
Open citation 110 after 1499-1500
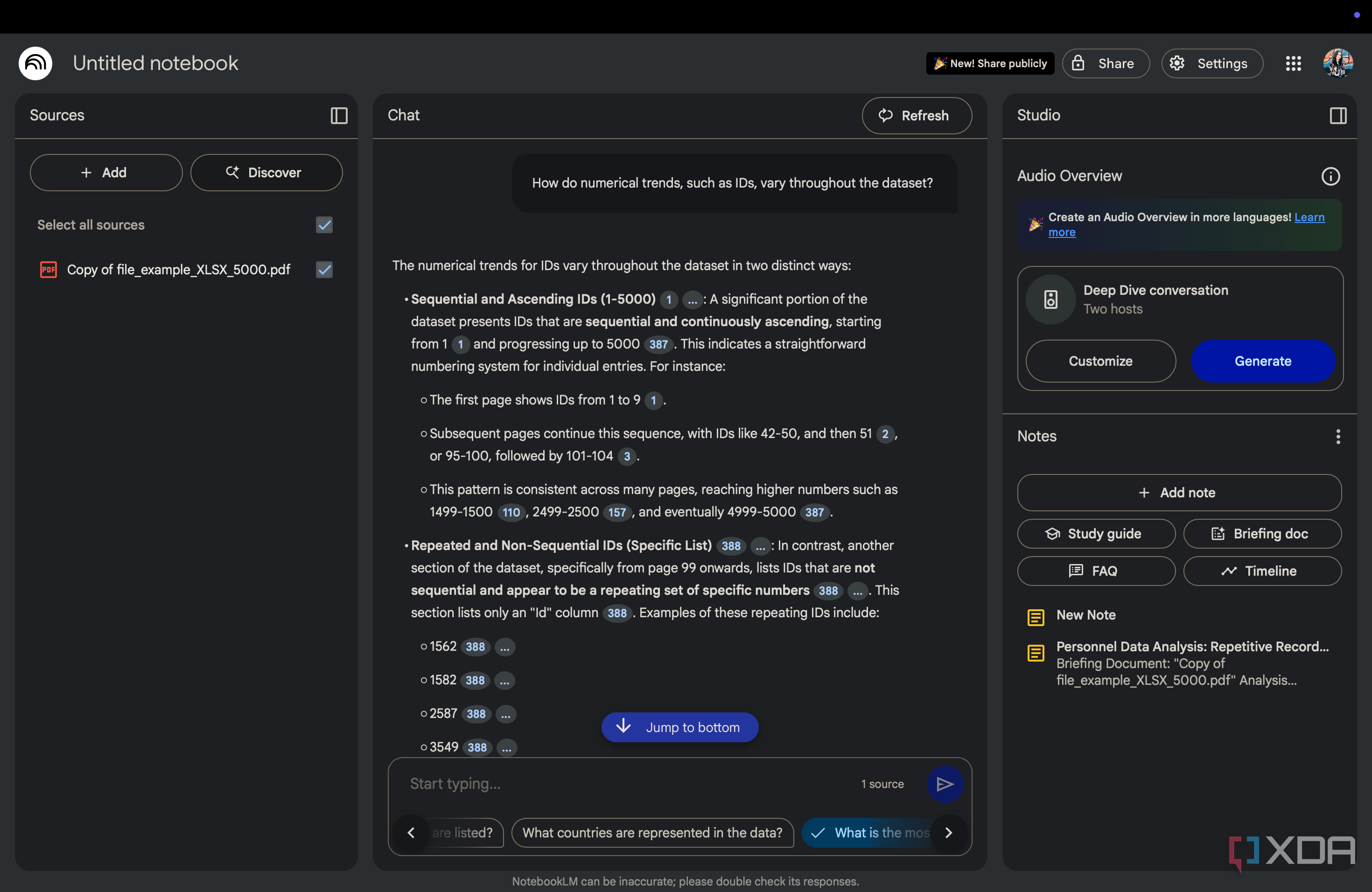pyautogui.click(x=511, y=512)
